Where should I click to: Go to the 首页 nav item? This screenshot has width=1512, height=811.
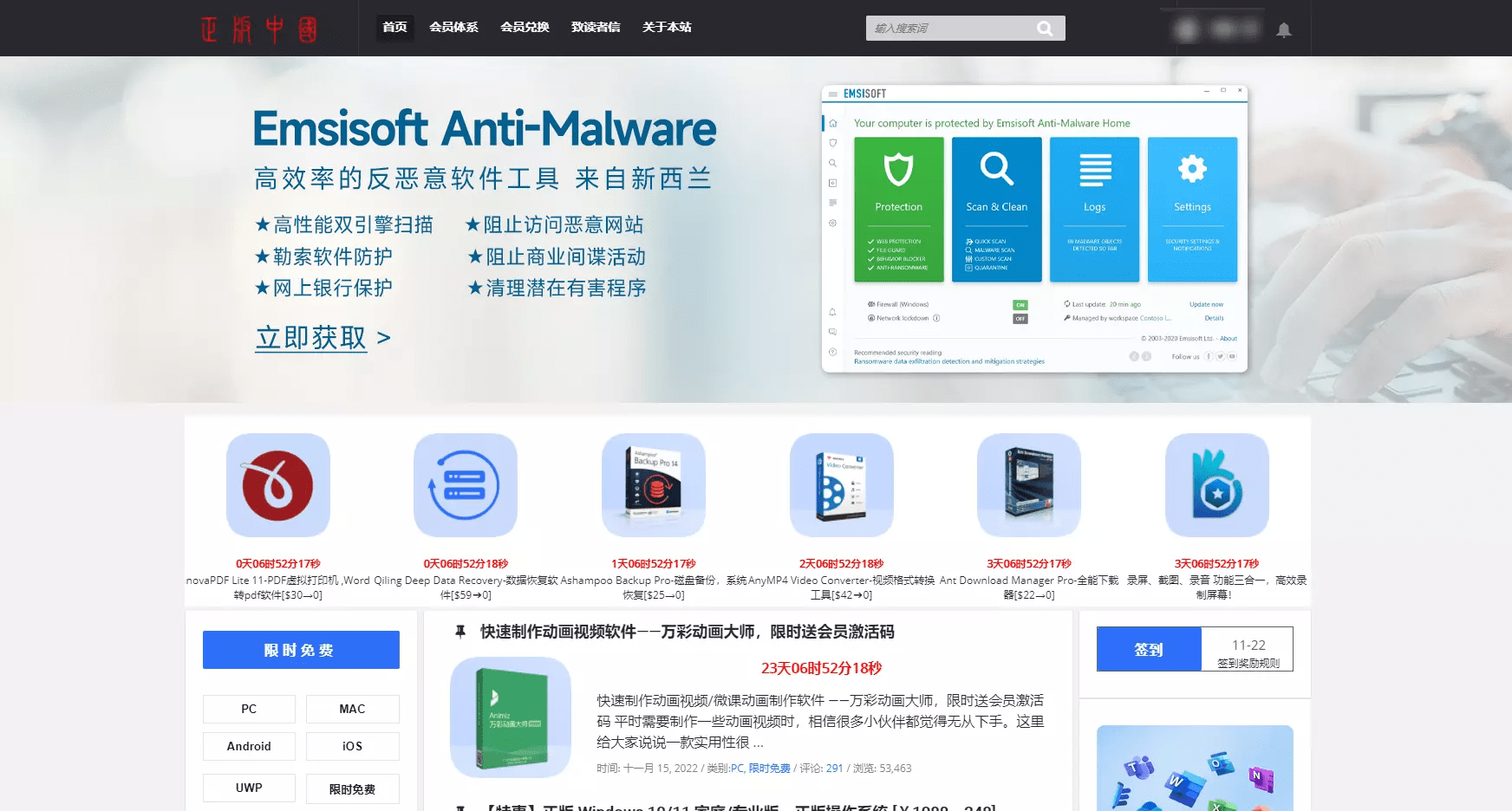(394, 28)
